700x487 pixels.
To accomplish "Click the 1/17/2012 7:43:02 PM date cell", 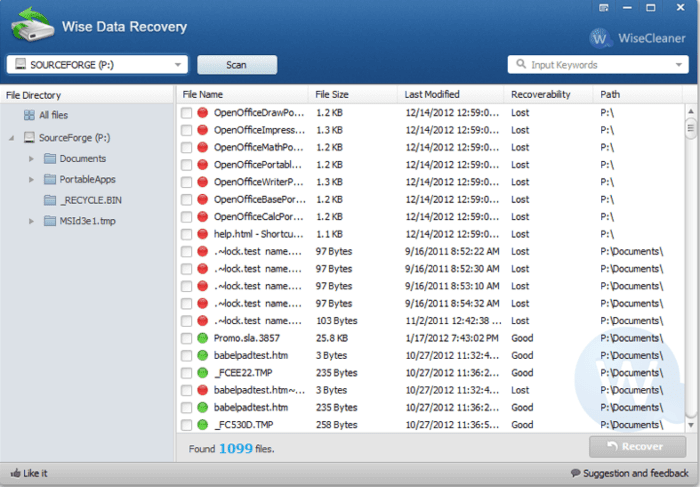I will (x=452, y=338).
